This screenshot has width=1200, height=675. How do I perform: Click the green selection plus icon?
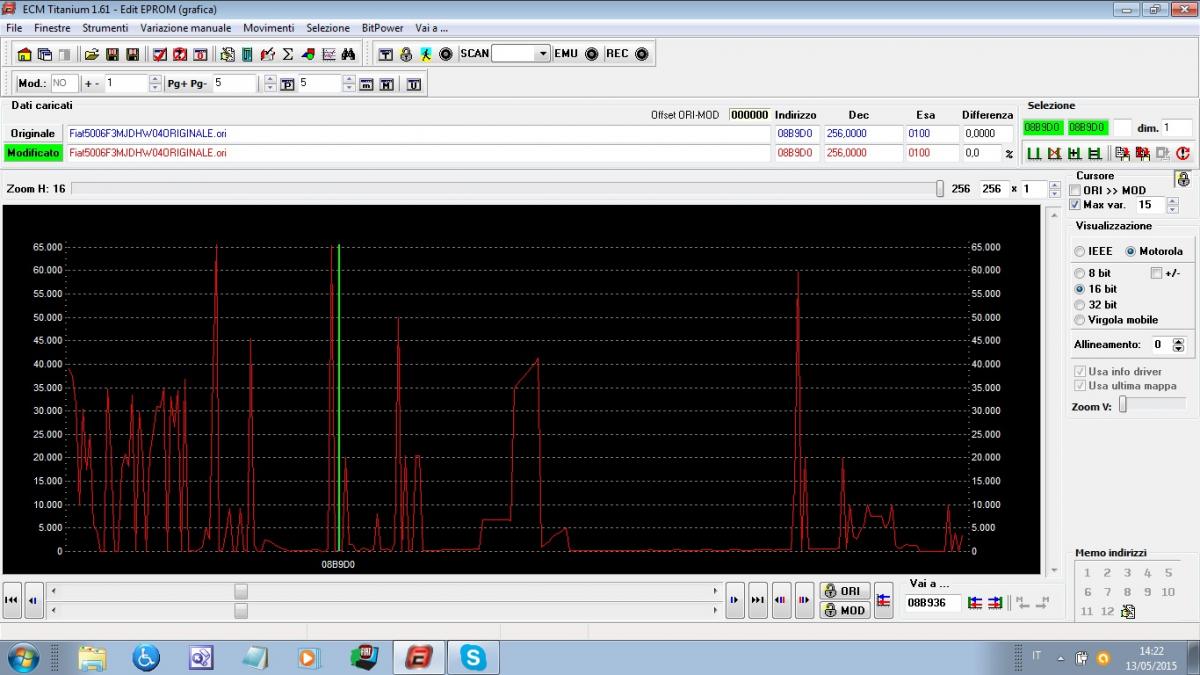[1074, 153]
